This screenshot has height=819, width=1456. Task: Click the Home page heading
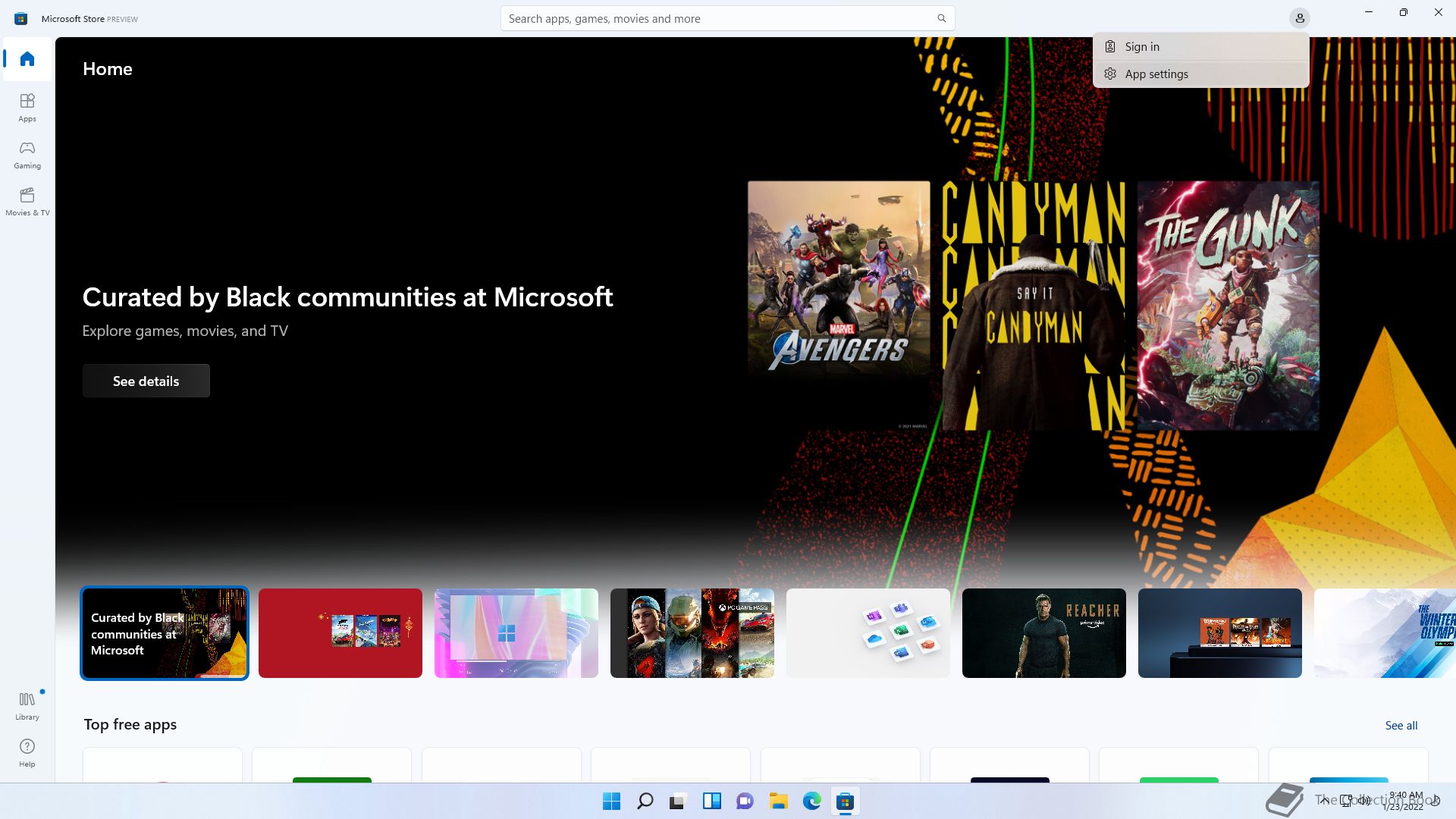(x=108, y=69)
